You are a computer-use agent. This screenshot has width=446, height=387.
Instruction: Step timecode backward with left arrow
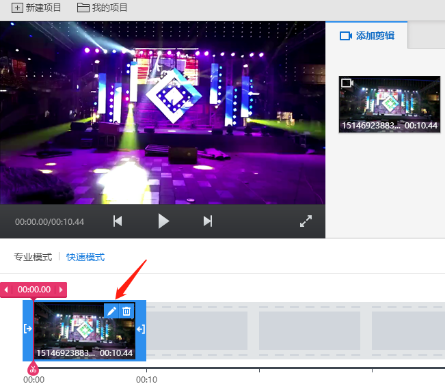6,290
